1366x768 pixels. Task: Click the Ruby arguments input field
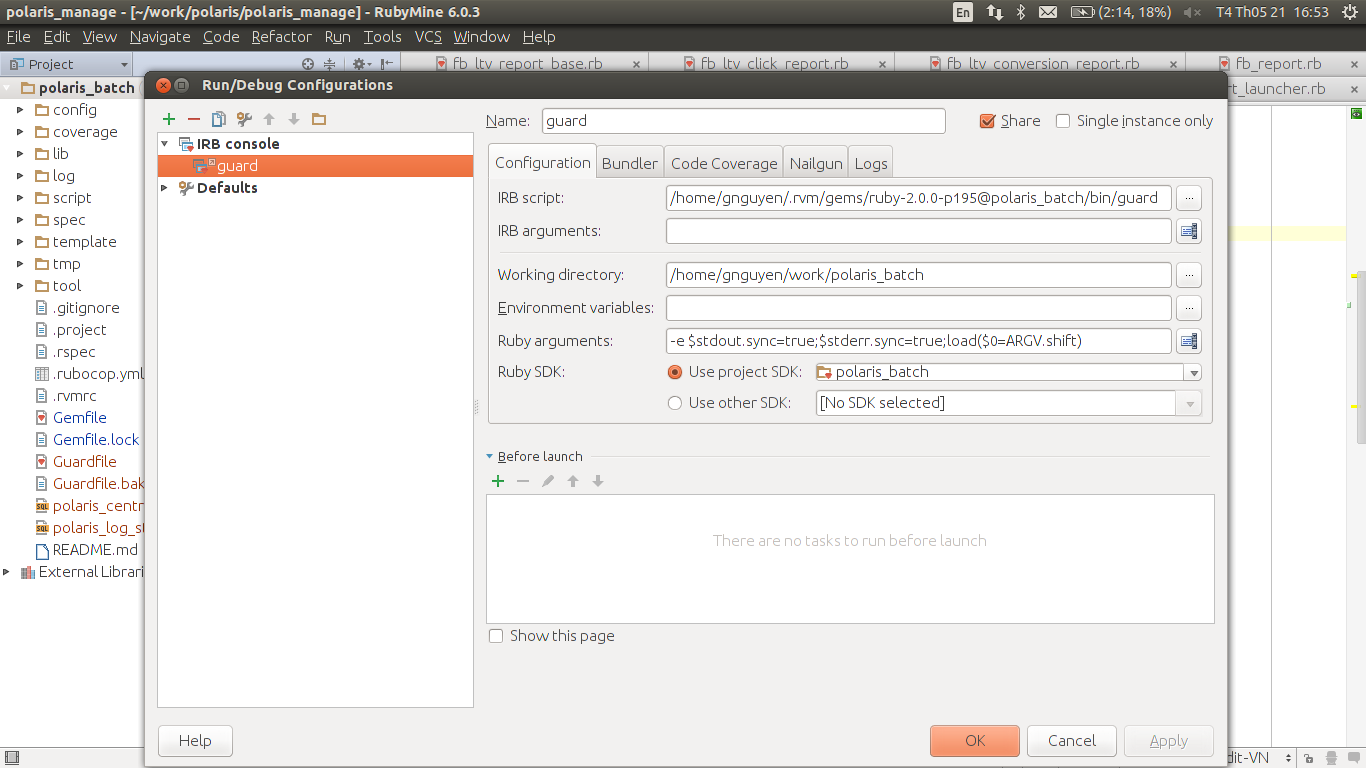pos(918,341)
